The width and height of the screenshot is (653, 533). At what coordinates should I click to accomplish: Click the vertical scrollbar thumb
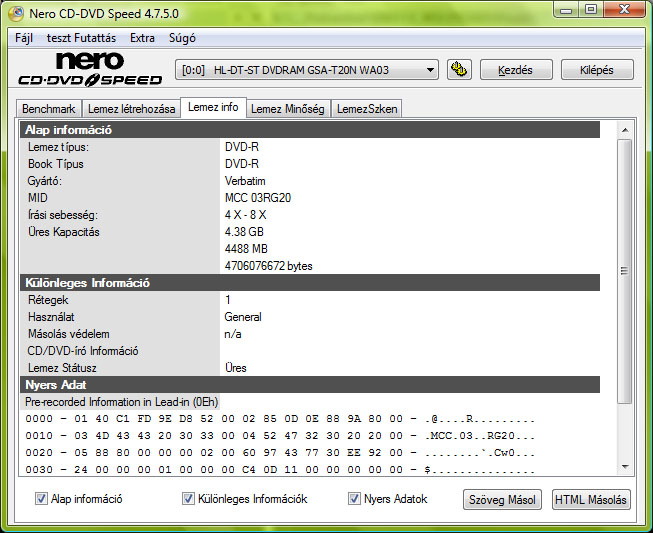[x=624, y=271]
